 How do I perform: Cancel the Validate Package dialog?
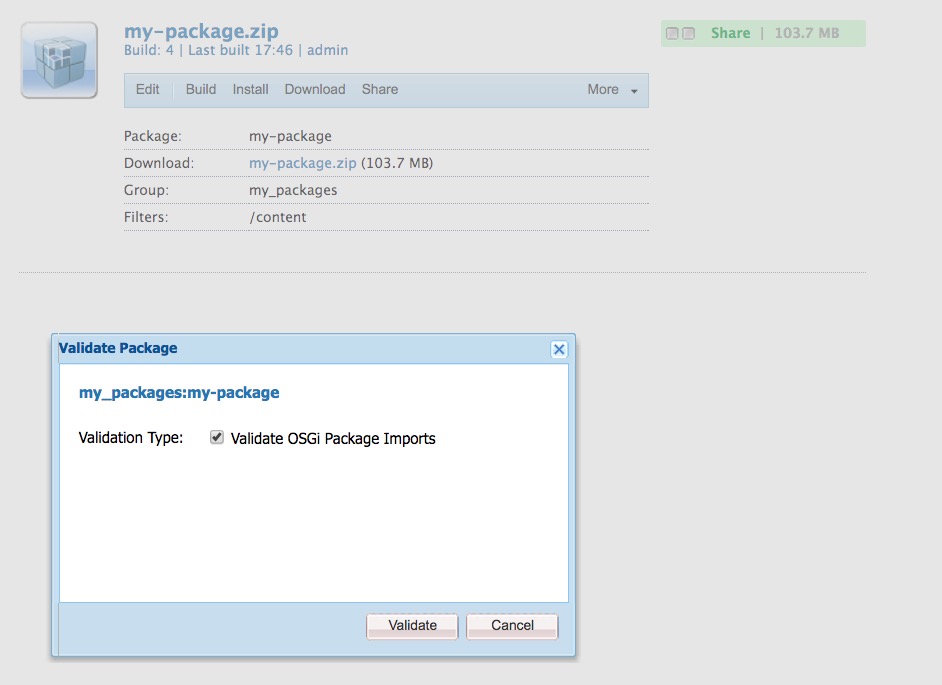click(512, 625)
